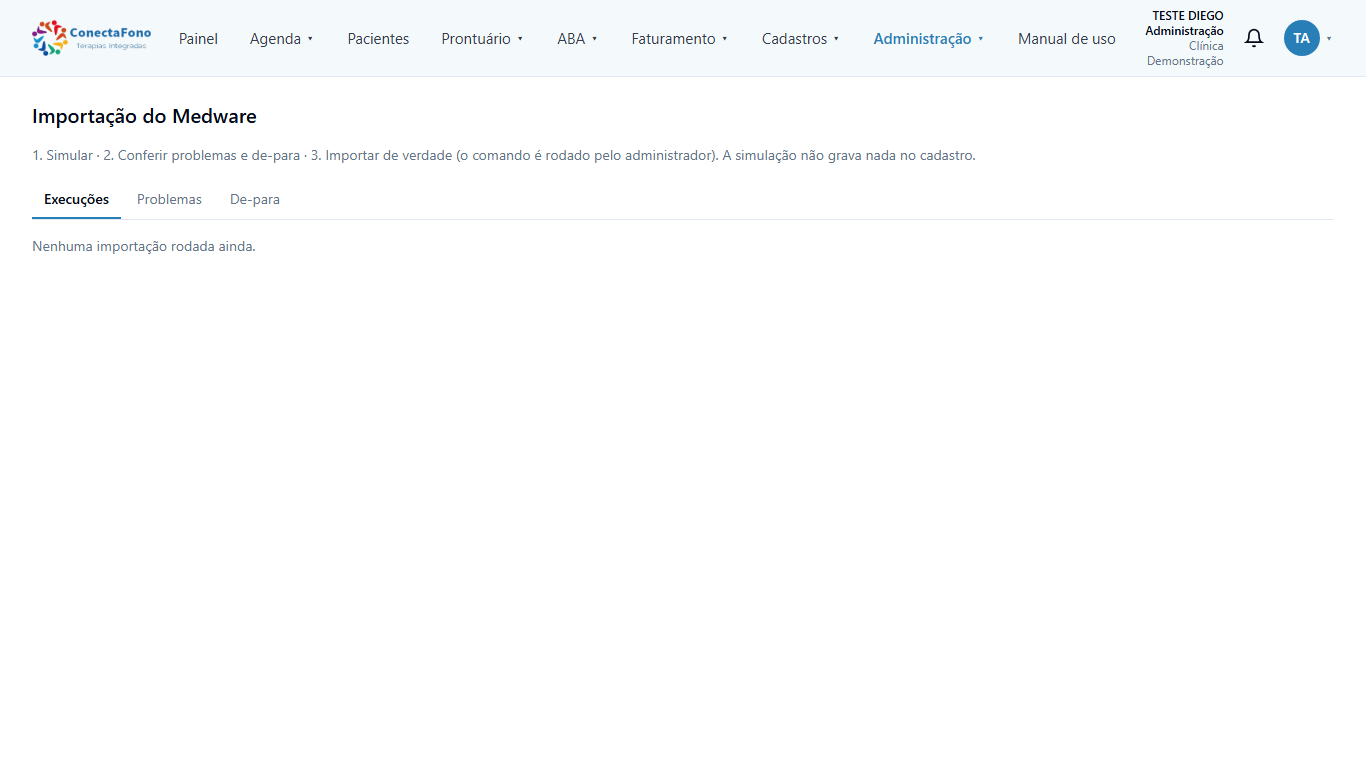Open the Cadastros dropdown

801,39
